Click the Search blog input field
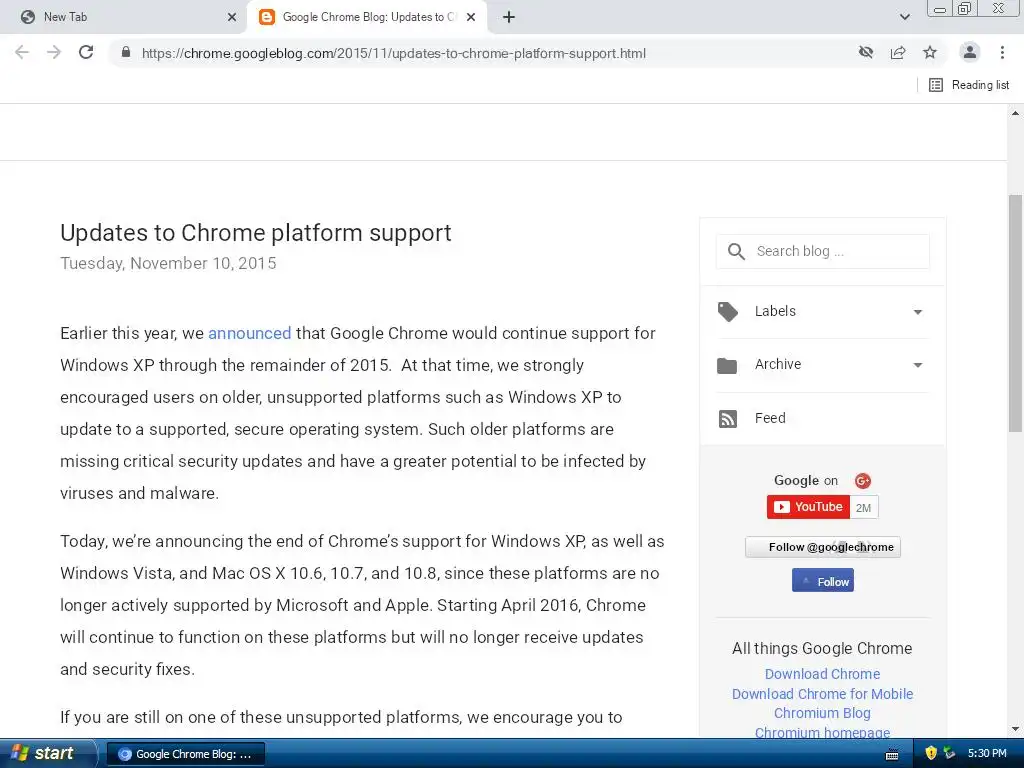 tap(823, 251)
